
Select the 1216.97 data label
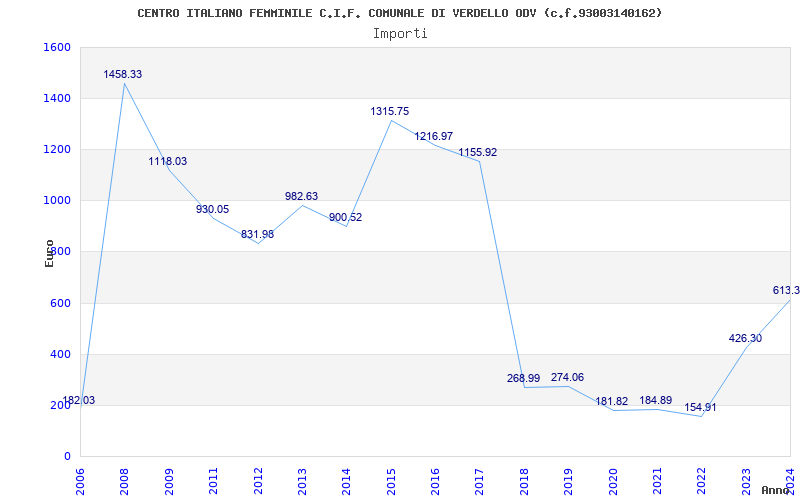434,137
